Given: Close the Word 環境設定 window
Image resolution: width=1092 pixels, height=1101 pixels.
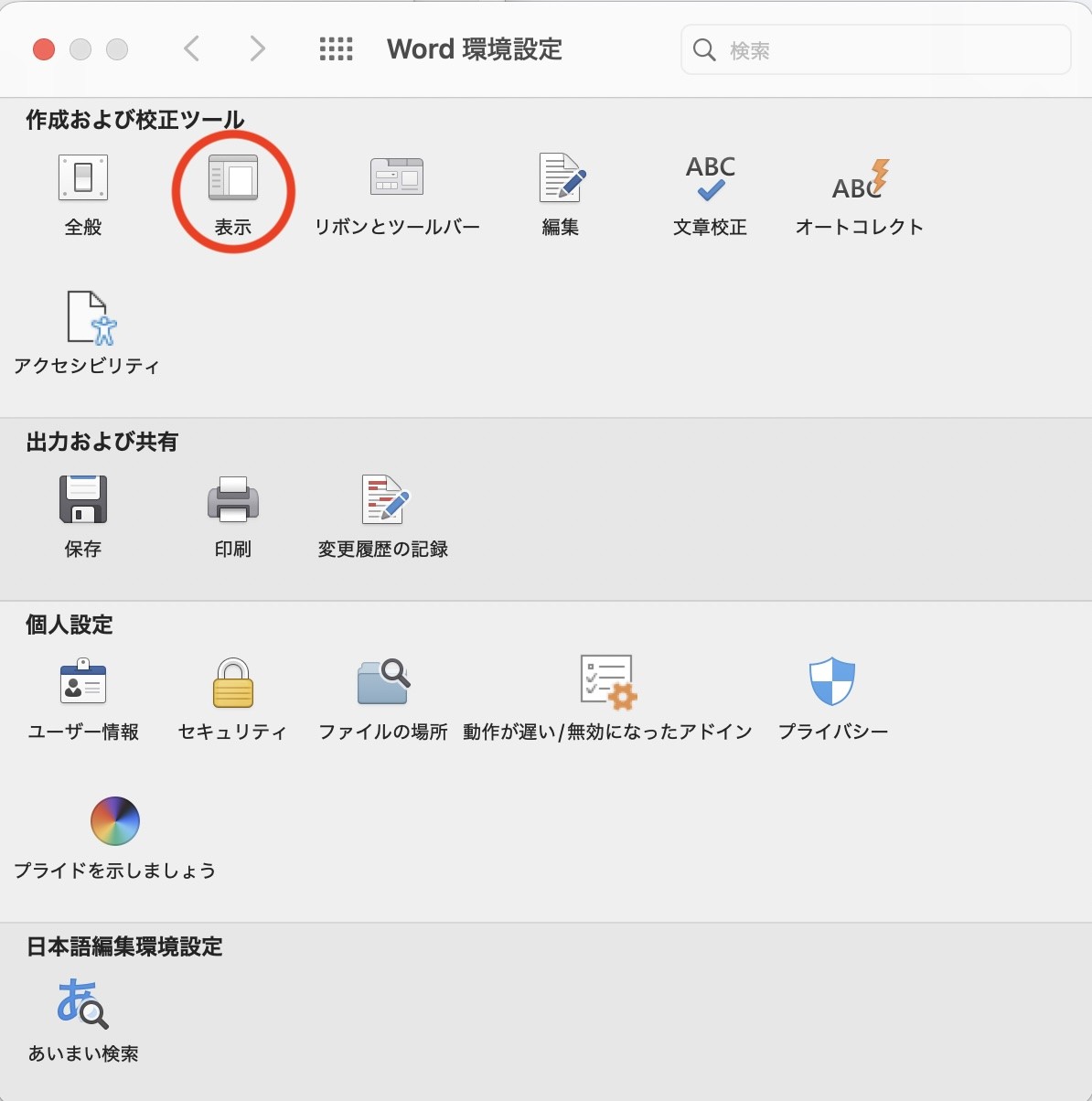Looking at the screenshot, I should 44,49.
